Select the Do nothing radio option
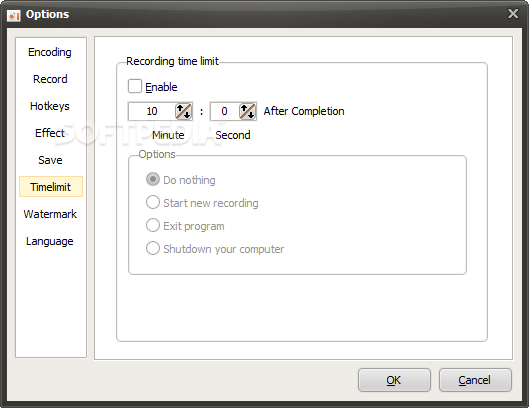Image resolution: width=529 pixels, height=408 pixels. (152, 180)
